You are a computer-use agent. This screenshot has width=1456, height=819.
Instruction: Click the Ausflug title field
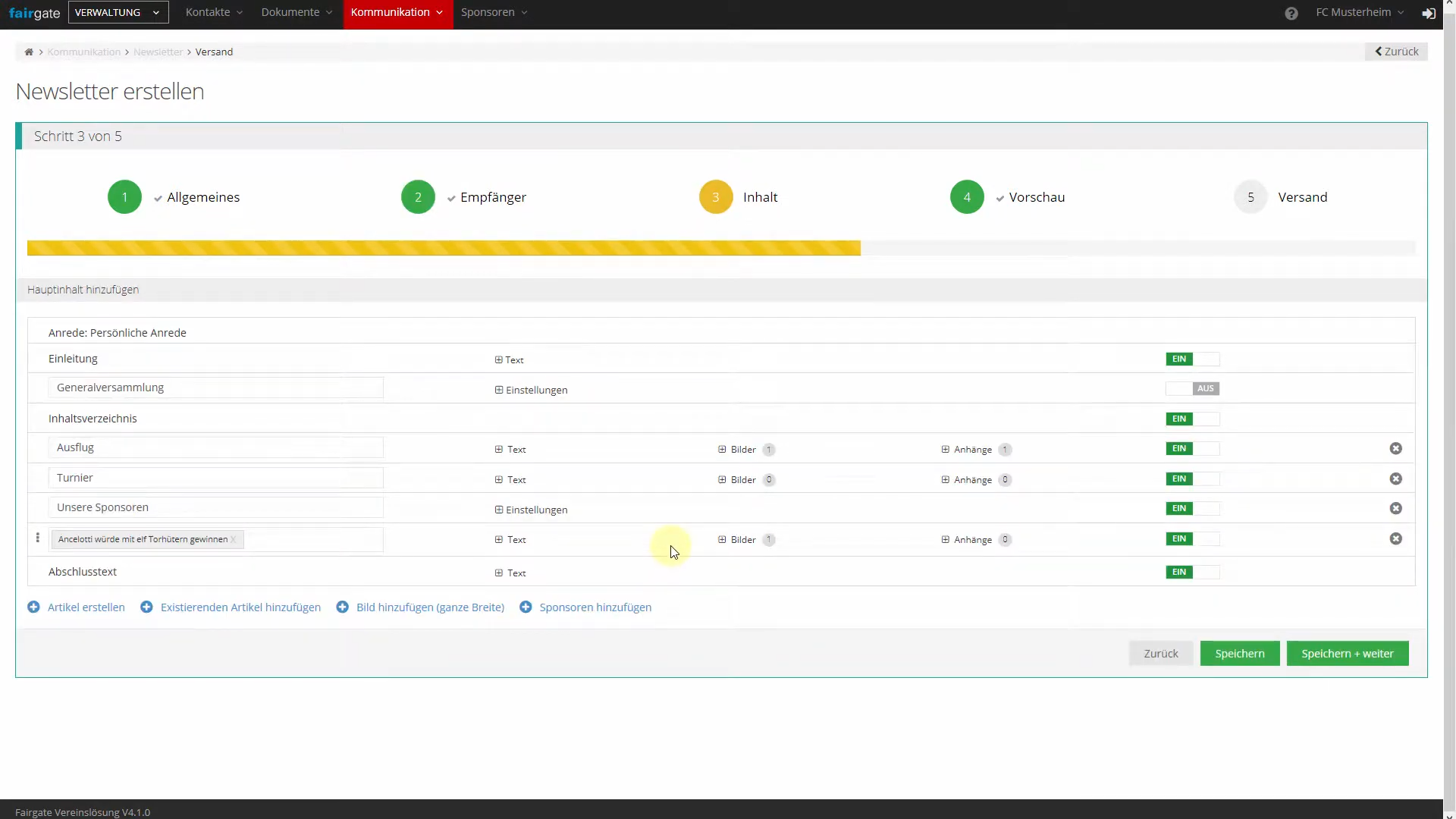215,448
